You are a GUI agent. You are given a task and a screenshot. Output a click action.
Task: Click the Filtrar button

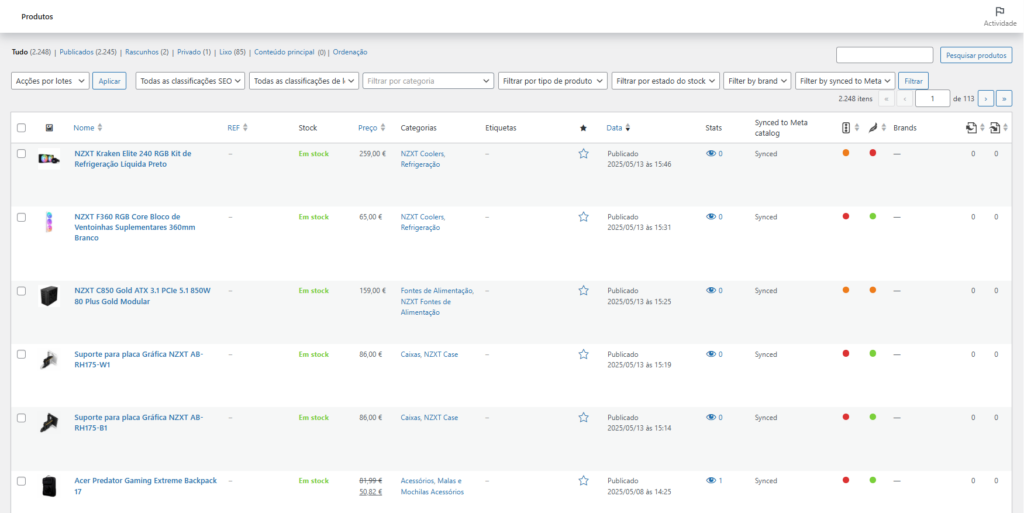(914, 81)
